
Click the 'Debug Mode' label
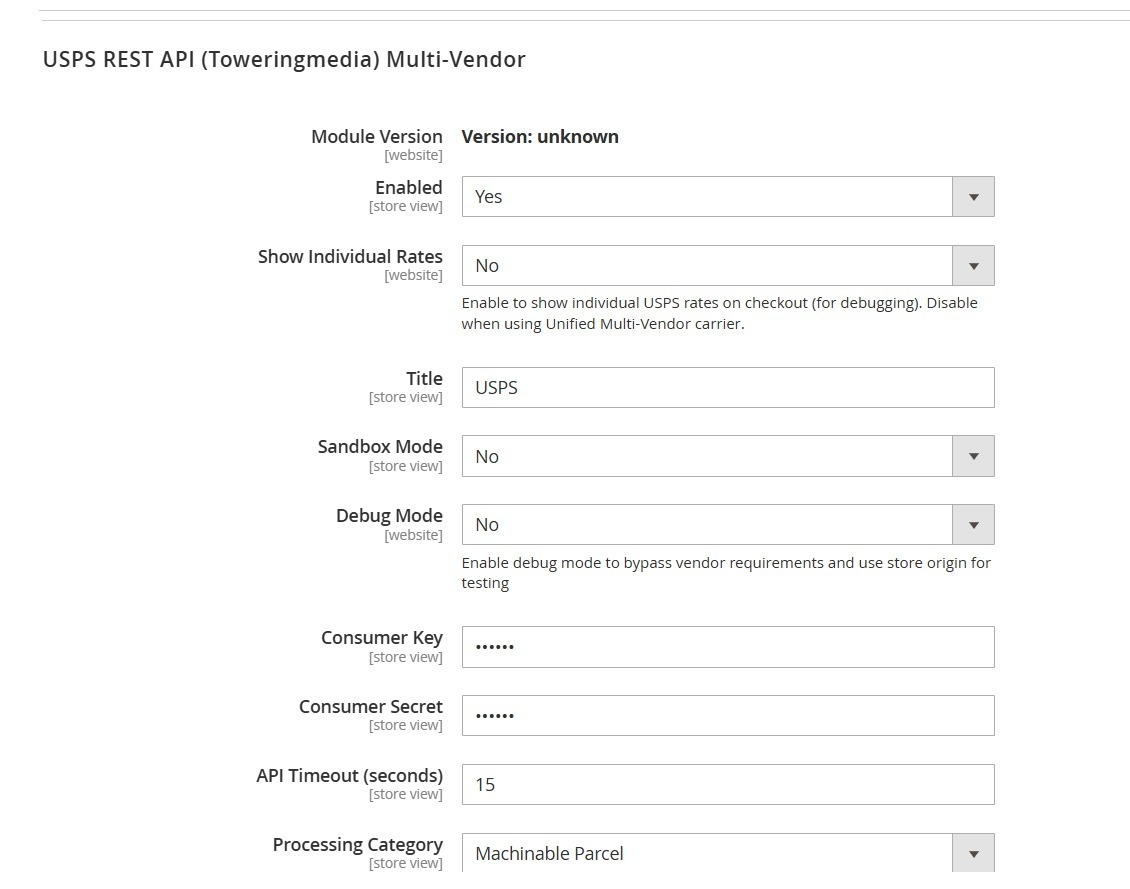pos(389,516)
